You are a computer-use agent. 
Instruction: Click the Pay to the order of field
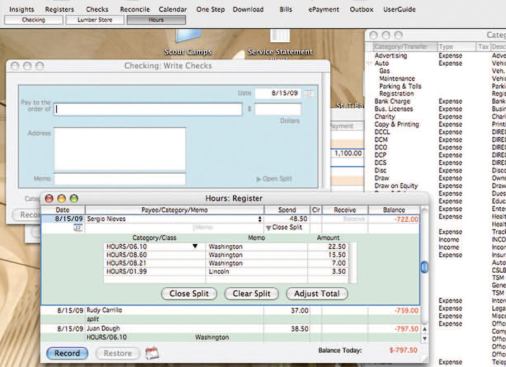(148, 109)
